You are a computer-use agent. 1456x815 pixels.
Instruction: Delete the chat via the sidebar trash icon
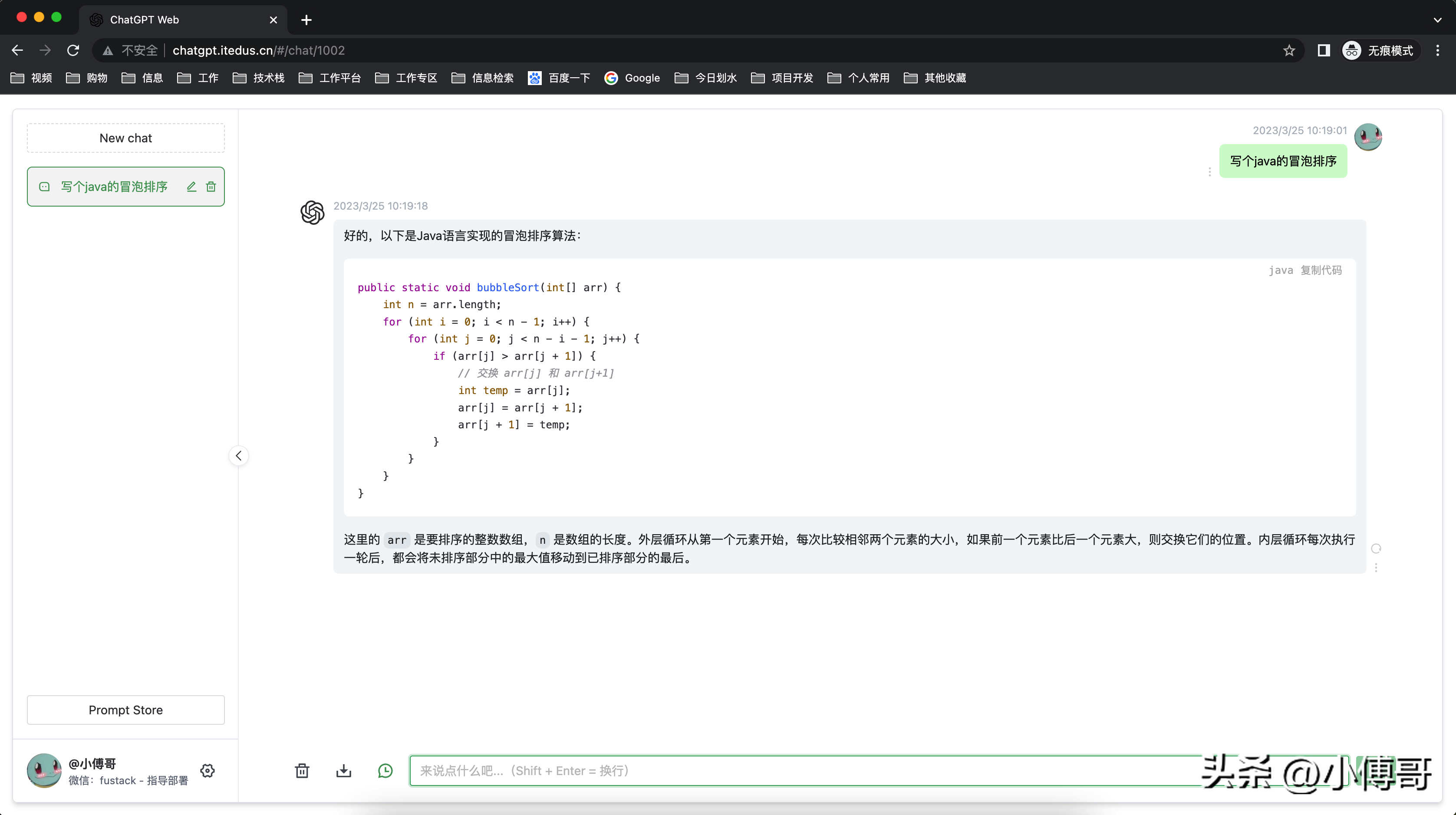click(211, 187)
